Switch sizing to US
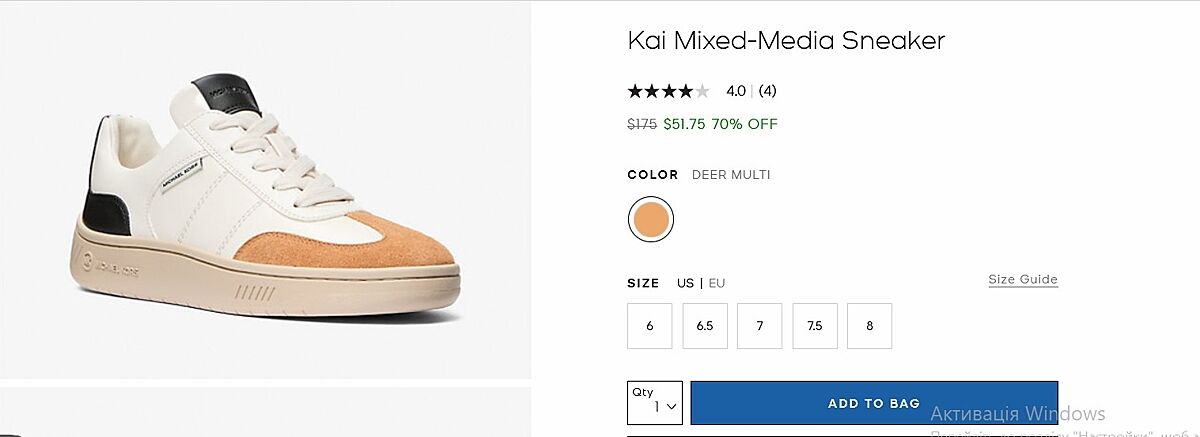The width and height of the screenshot is (1200, 437). pos(685,283)
